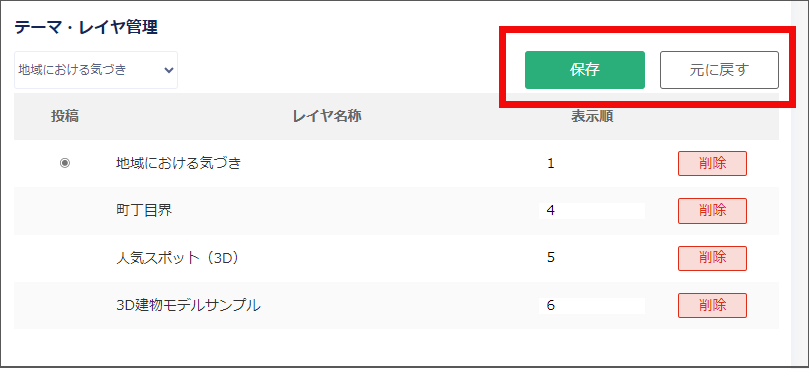
Task: Click the 元に戻す button
Action: (x=719, y=70)
